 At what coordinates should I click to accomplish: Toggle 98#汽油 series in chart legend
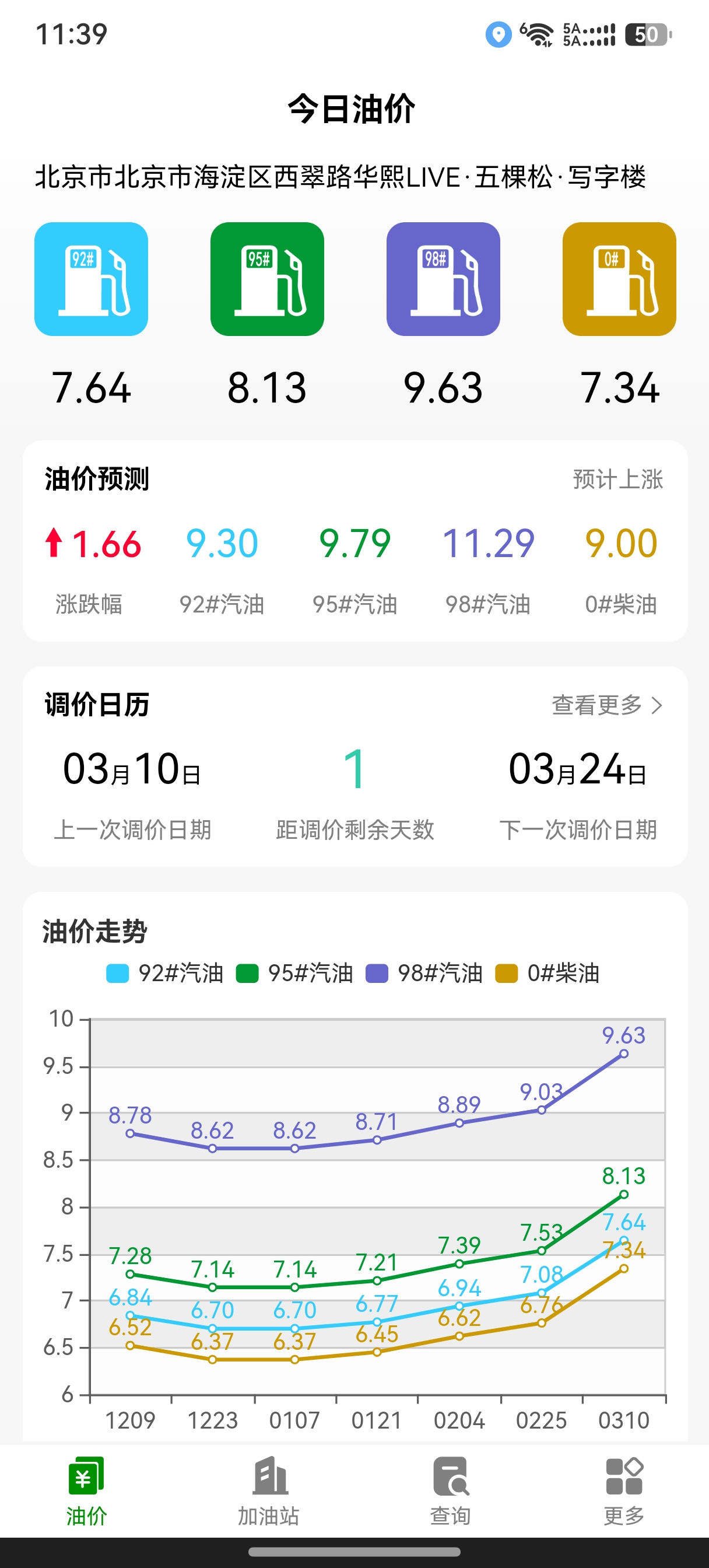424,974
